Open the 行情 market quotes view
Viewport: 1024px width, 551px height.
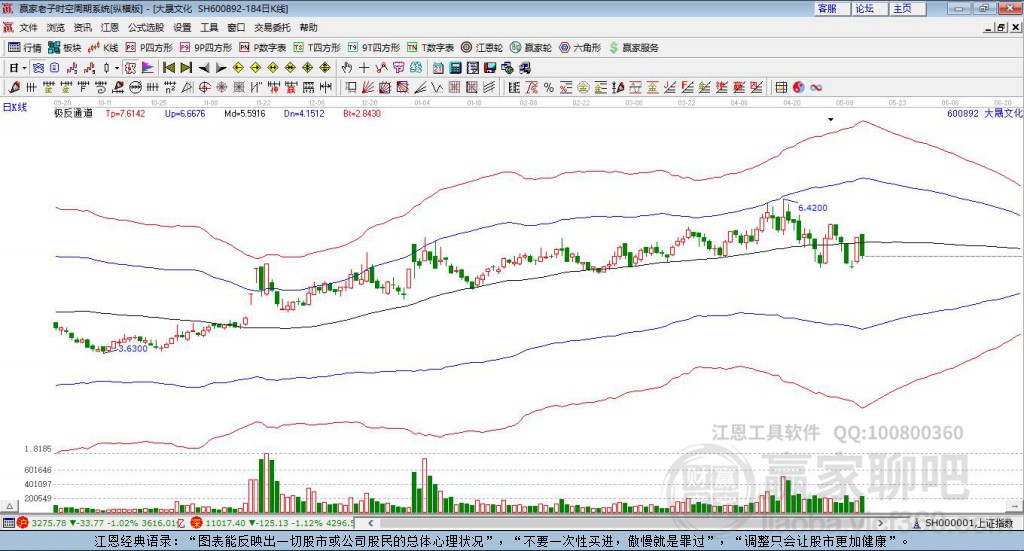pyautogui.click(x=24, y=48)
